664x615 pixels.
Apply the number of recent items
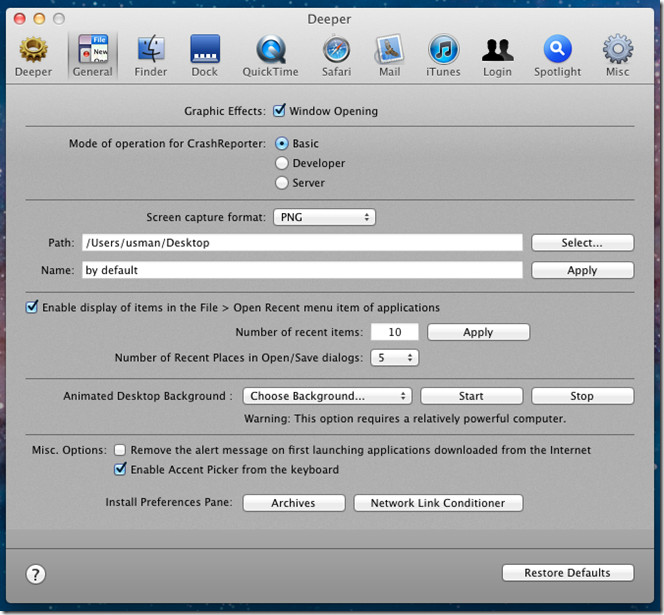479,332
